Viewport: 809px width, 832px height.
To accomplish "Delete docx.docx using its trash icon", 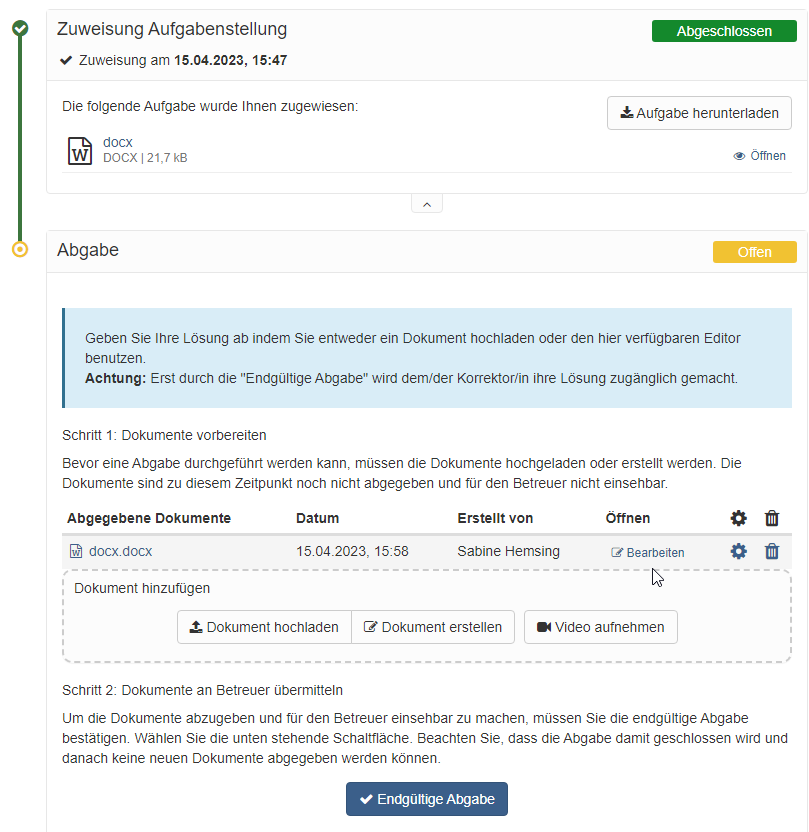I will pos(771,551).
